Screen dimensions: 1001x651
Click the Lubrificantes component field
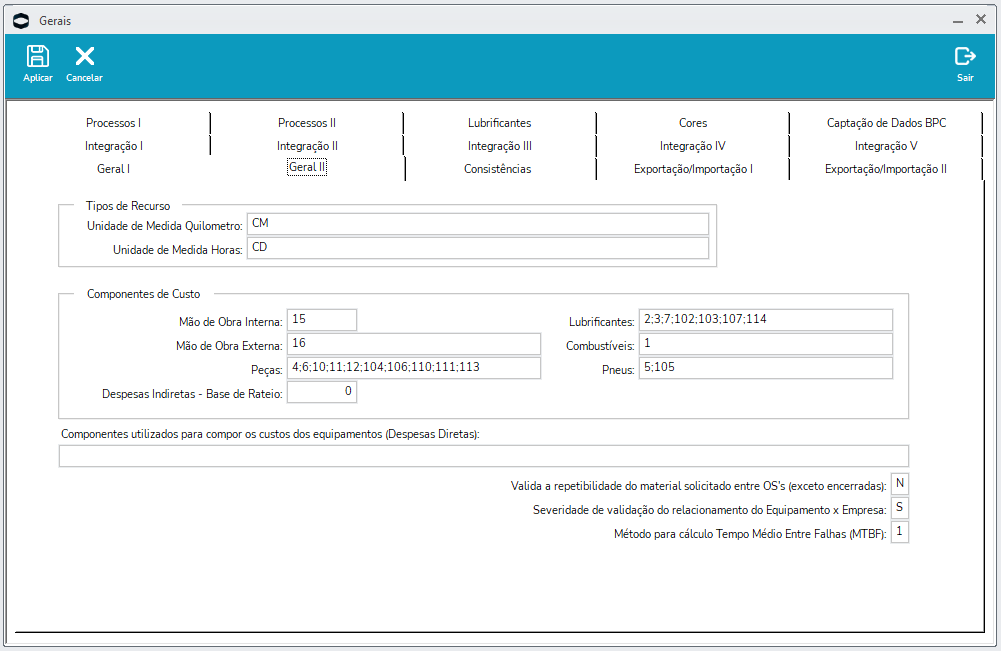coord(765,320)
